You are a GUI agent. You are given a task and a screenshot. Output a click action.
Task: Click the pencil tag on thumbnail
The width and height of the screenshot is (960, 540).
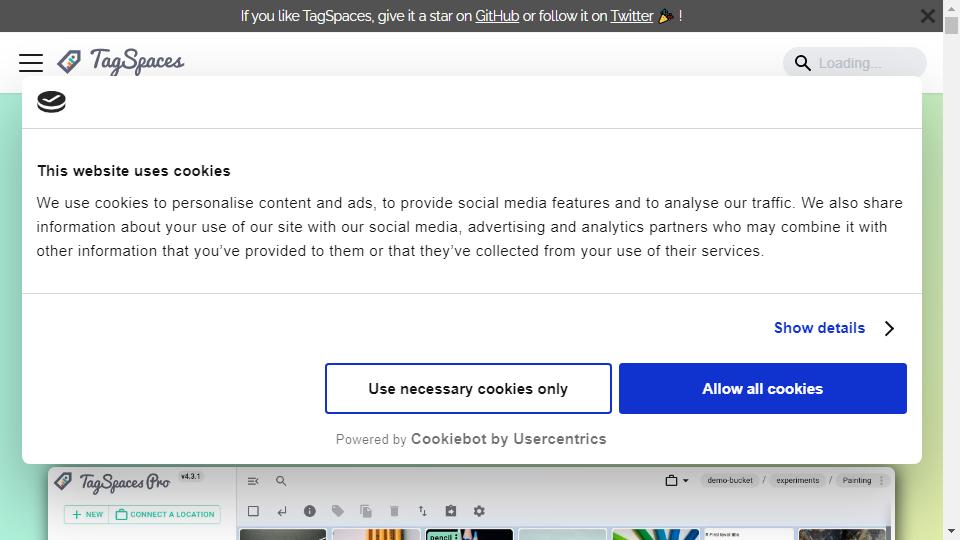(x=443, y=536)
